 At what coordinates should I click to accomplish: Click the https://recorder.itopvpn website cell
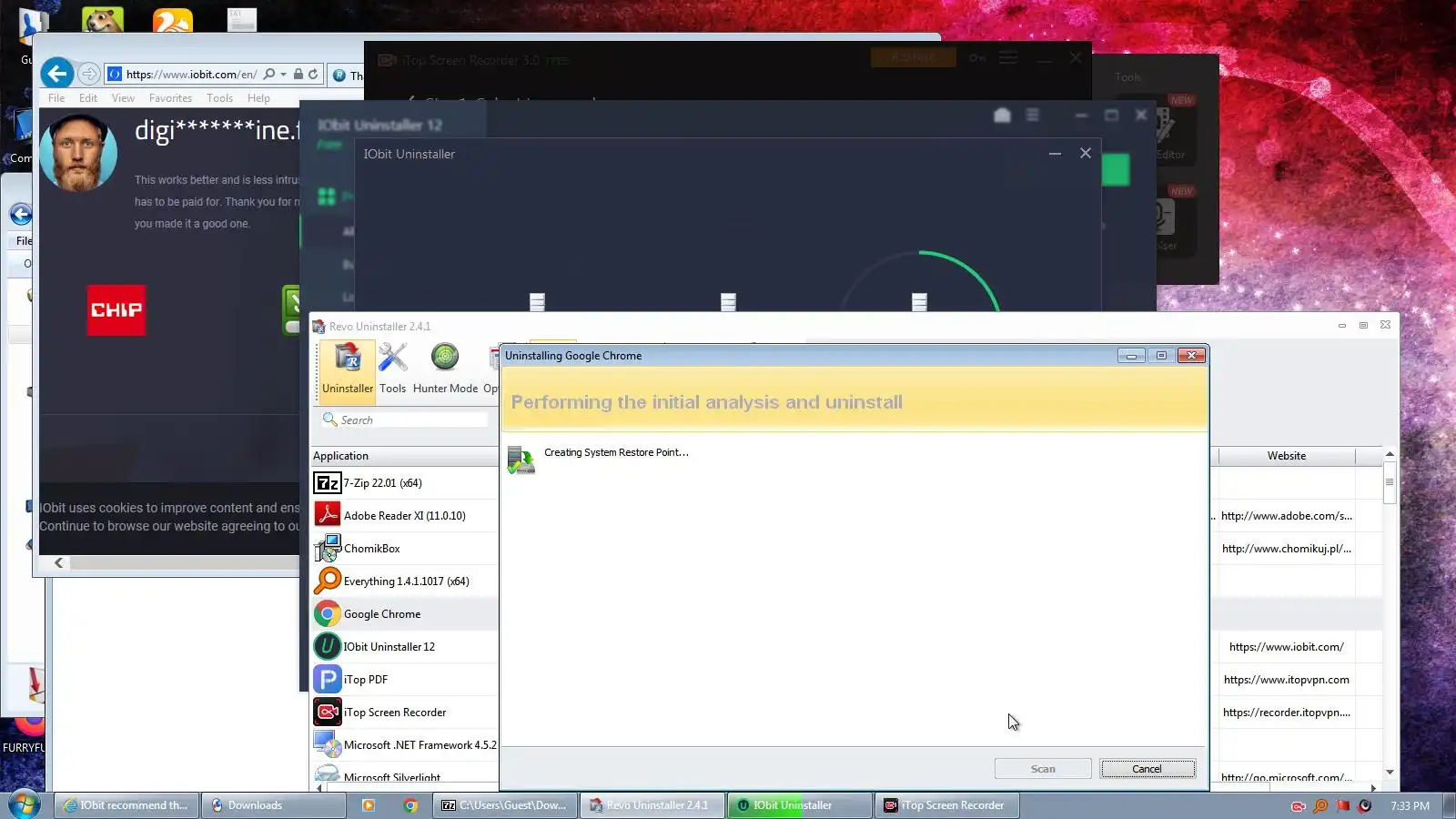pyautogui.click(x=1287, y=713)
